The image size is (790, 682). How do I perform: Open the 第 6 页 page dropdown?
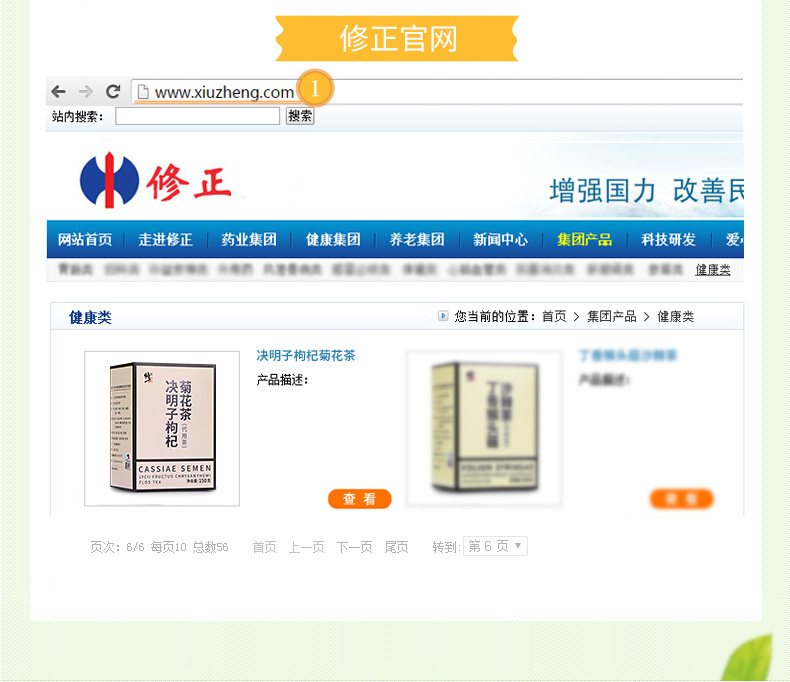495,546
